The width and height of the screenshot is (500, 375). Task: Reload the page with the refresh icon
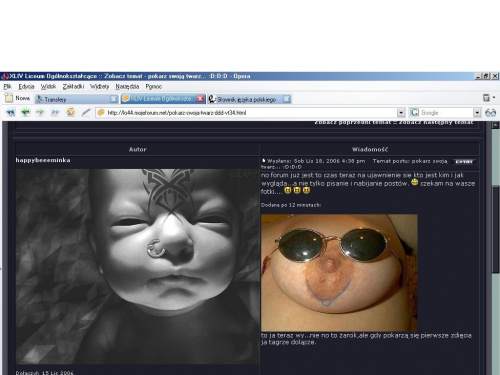[70, 112]
